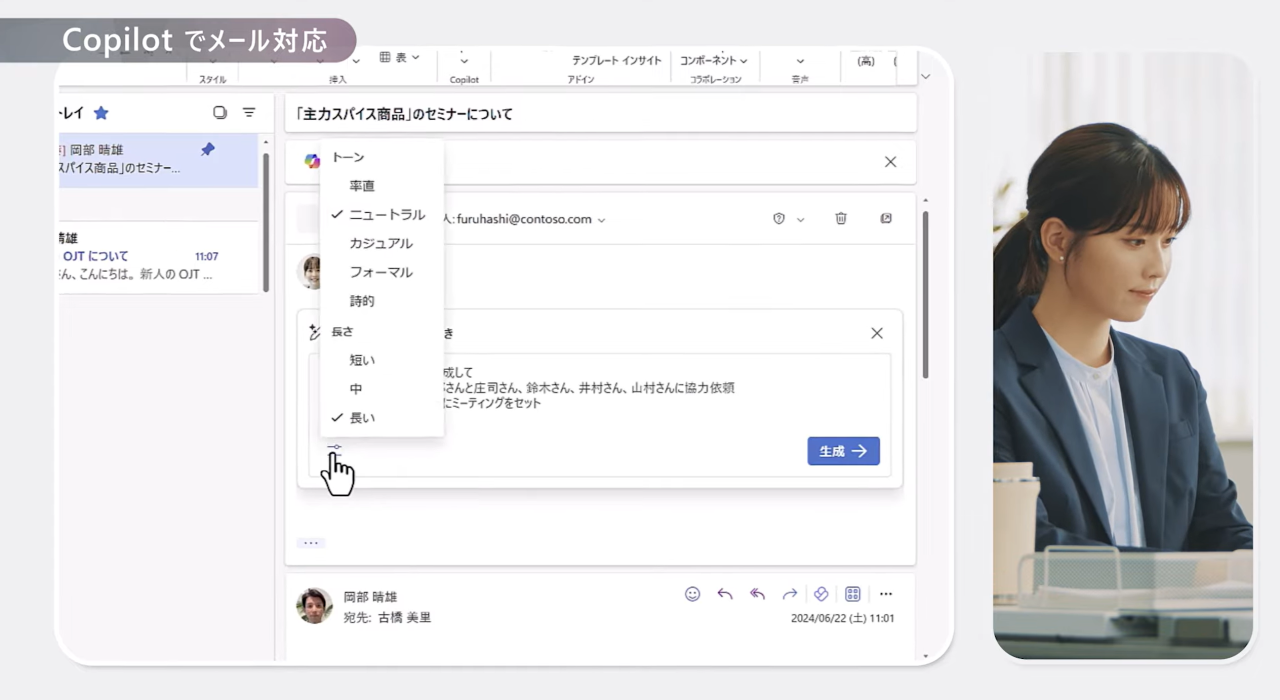The width and height of the screenshot is (1280, 700).
Task: Click the email subject field
Action: coord(600,113)
